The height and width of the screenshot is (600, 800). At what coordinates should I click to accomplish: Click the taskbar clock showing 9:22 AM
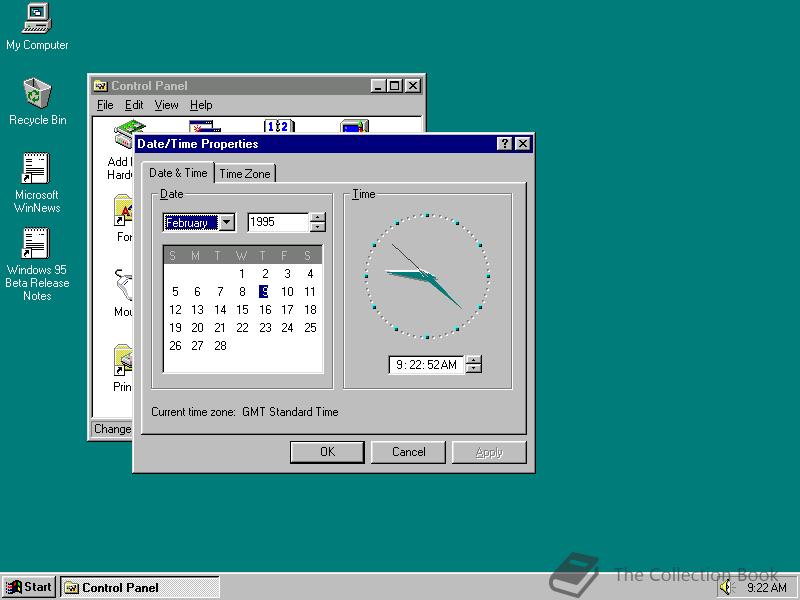coord(766,588)
